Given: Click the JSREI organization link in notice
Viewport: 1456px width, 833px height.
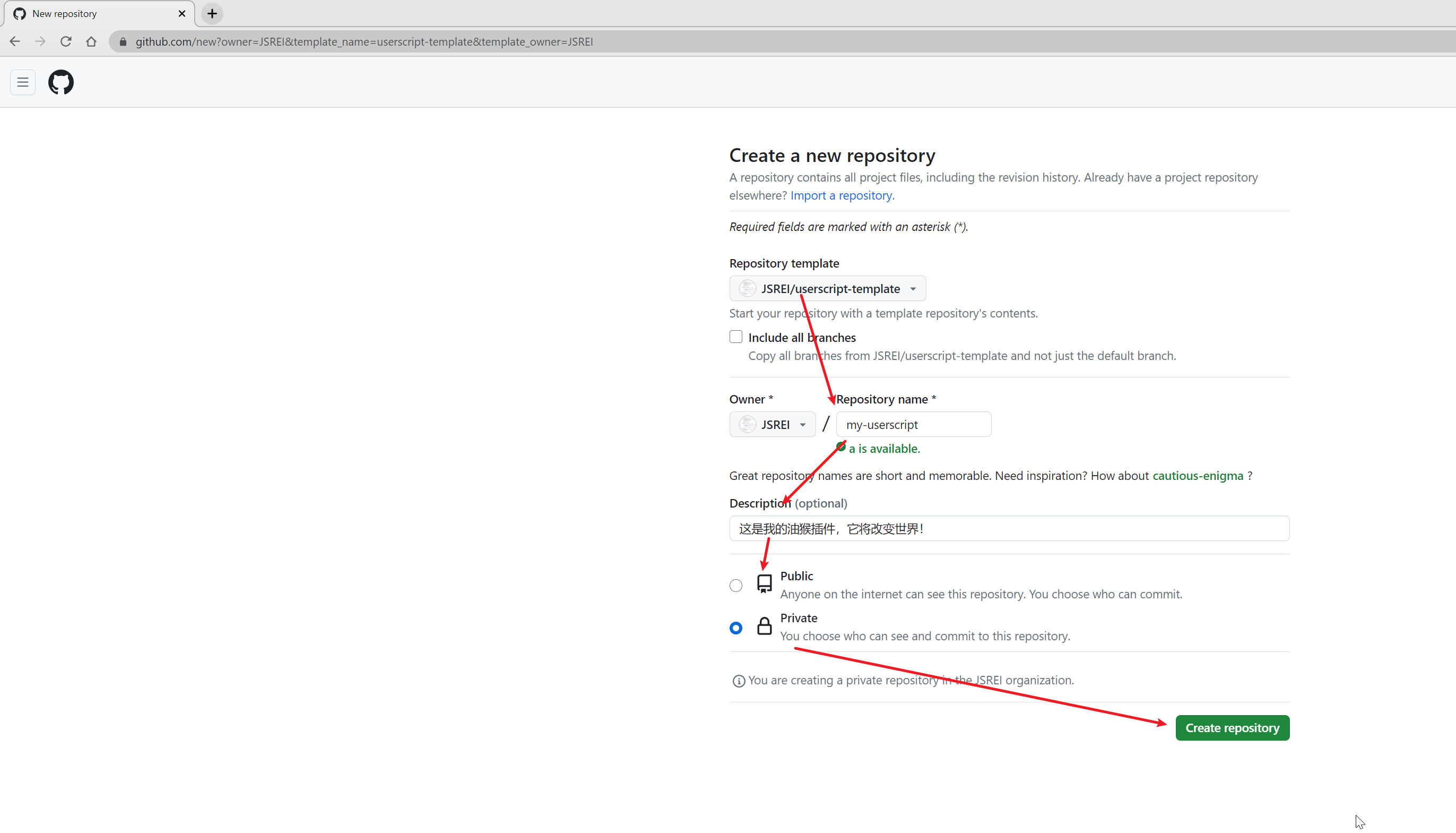Looking at the screenshot, I should coord(990,680).
